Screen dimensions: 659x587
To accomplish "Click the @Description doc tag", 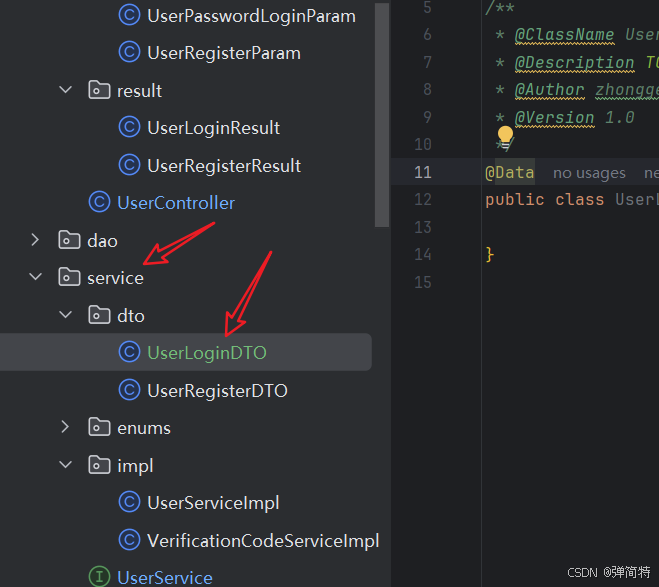I will click(575, 63).
